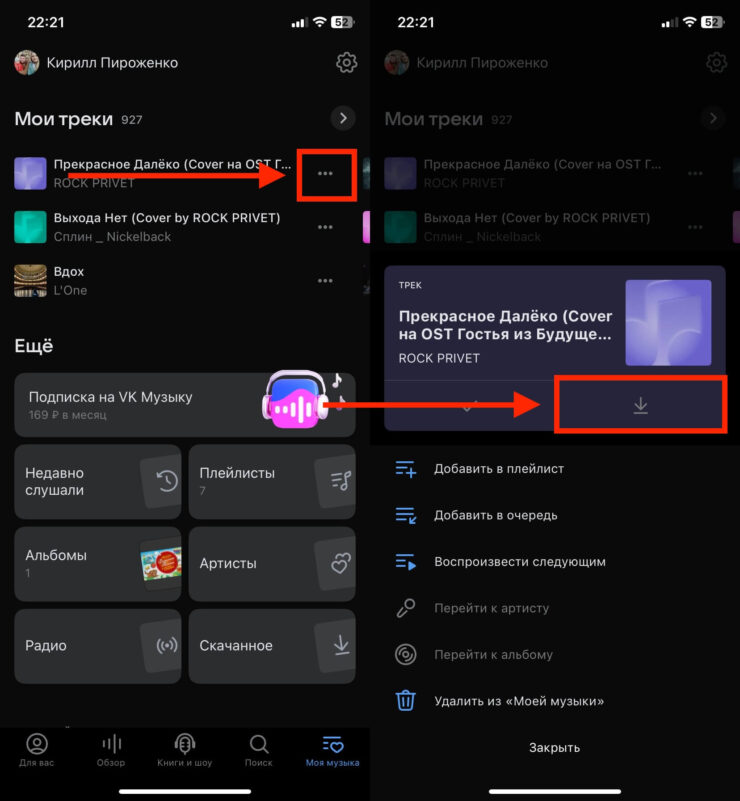Open the Скачанное downloads tile
The image size is (740, 801).
pos(271,646)
